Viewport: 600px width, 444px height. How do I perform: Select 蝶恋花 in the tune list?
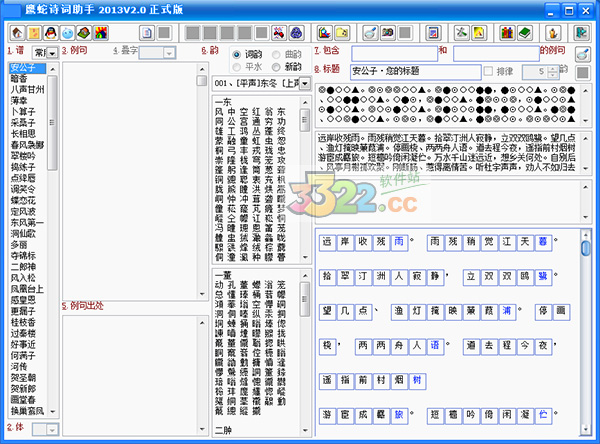(23, 201)
